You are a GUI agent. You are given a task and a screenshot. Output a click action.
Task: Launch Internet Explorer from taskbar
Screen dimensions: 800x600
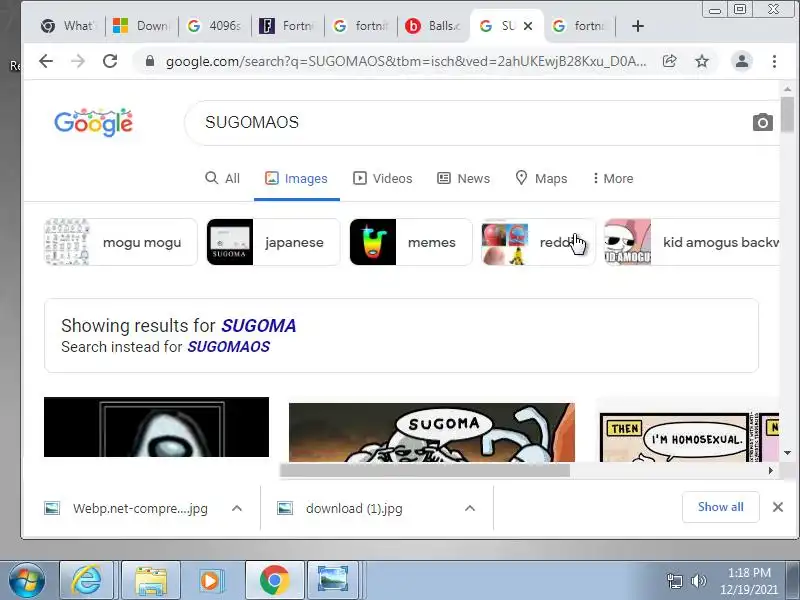[x=87, y=581]
